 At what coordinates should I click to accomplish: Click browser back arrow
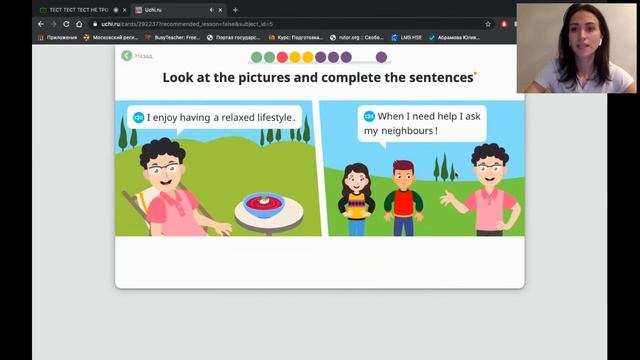coord(41,24)
